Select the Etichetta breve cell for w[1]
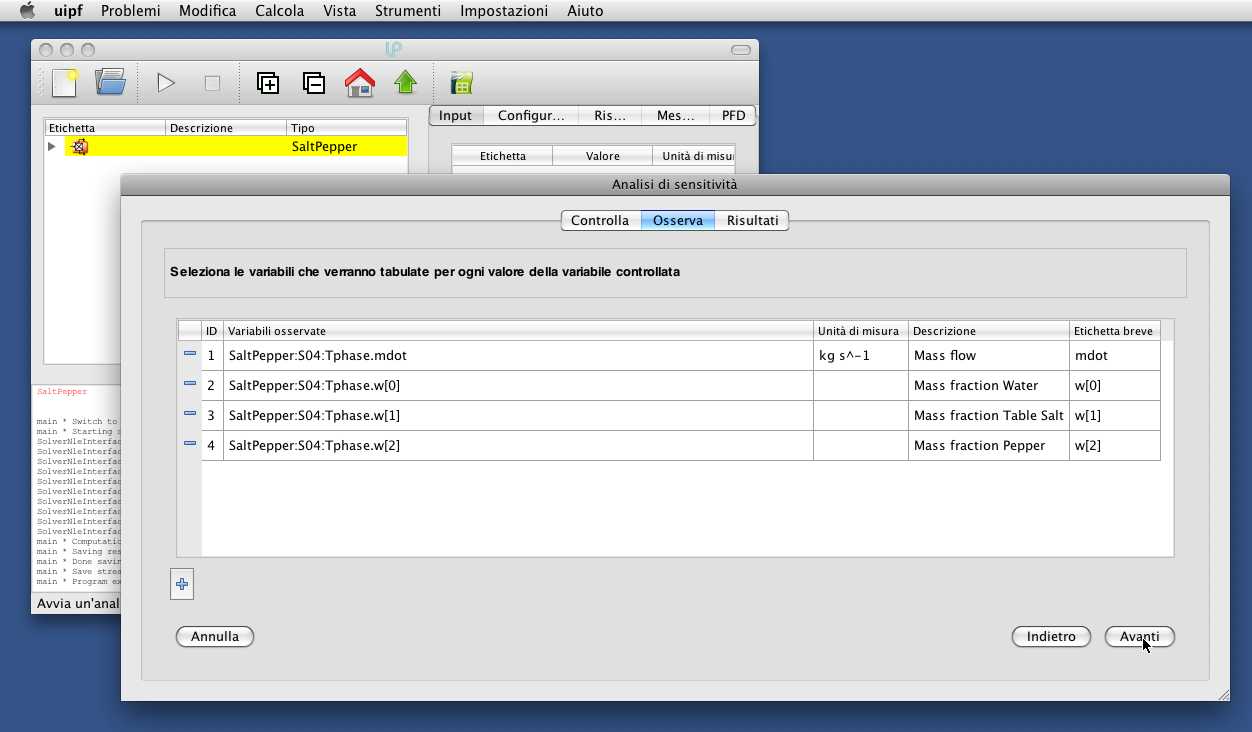Screen dimensions: 1252x732 1114,415
